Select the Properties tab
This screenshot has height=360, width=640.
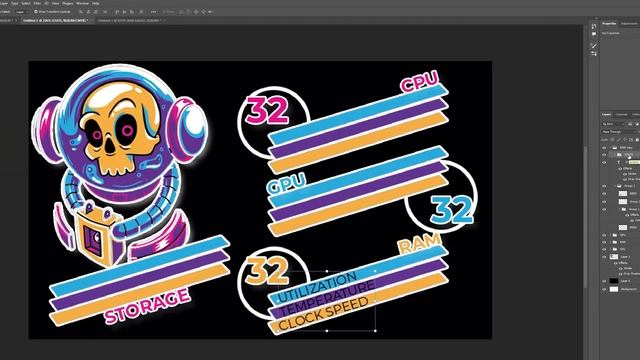coord(609,24)
